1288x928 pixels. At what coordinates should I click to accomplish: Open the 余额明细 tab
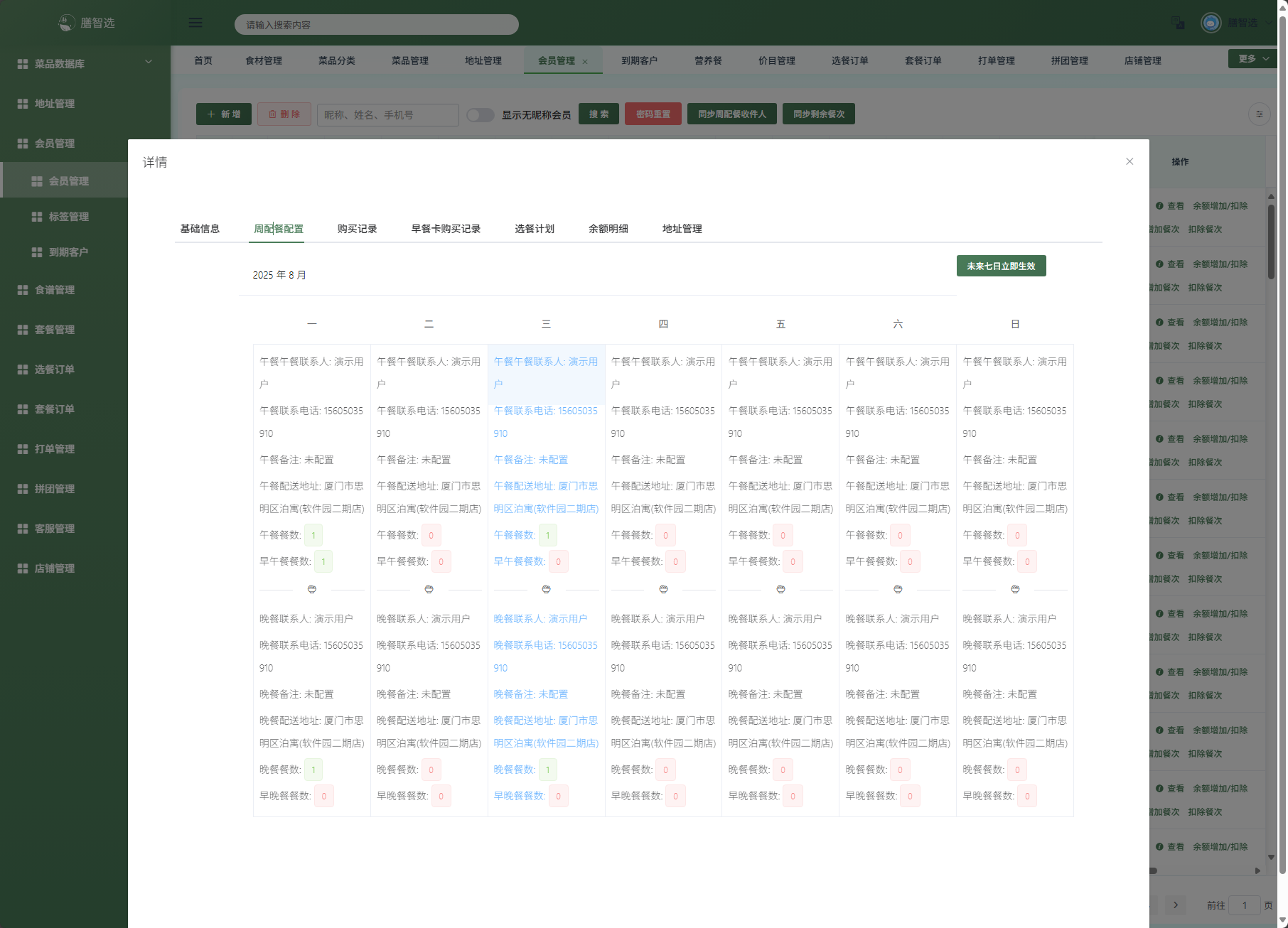click(x=608, y=229)
